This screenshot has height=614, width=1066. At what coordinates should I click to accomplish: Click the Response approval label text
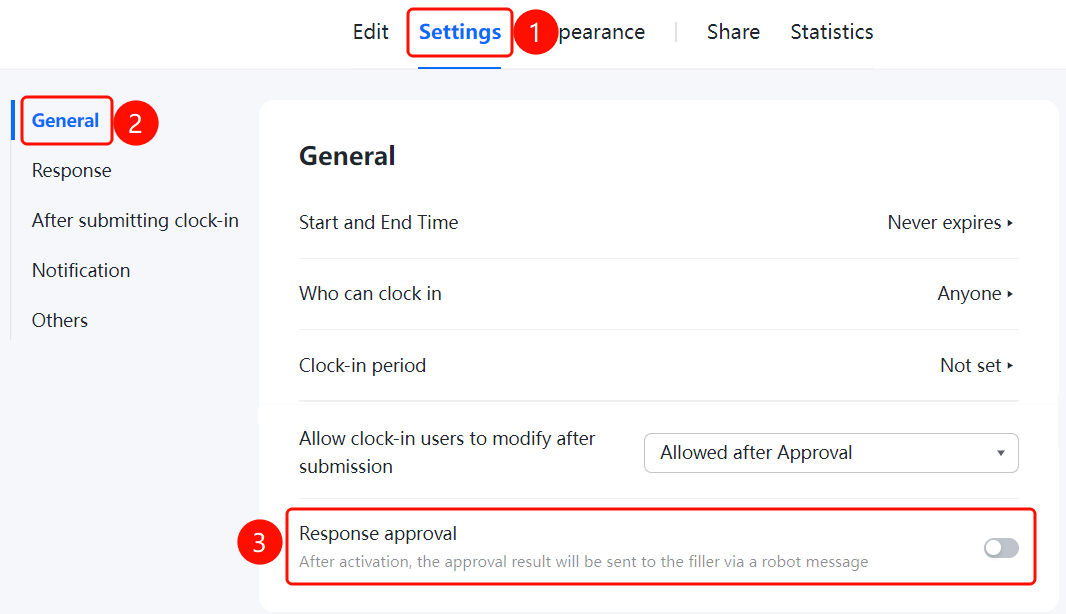pyautogui.click(x=378, y=534)
